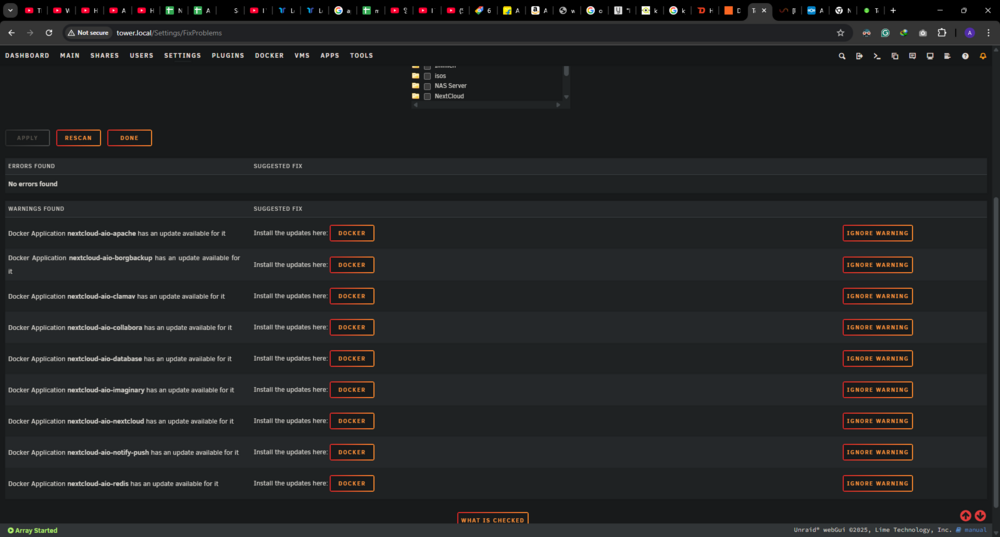Open the Main menu

[x=70, y=55]
